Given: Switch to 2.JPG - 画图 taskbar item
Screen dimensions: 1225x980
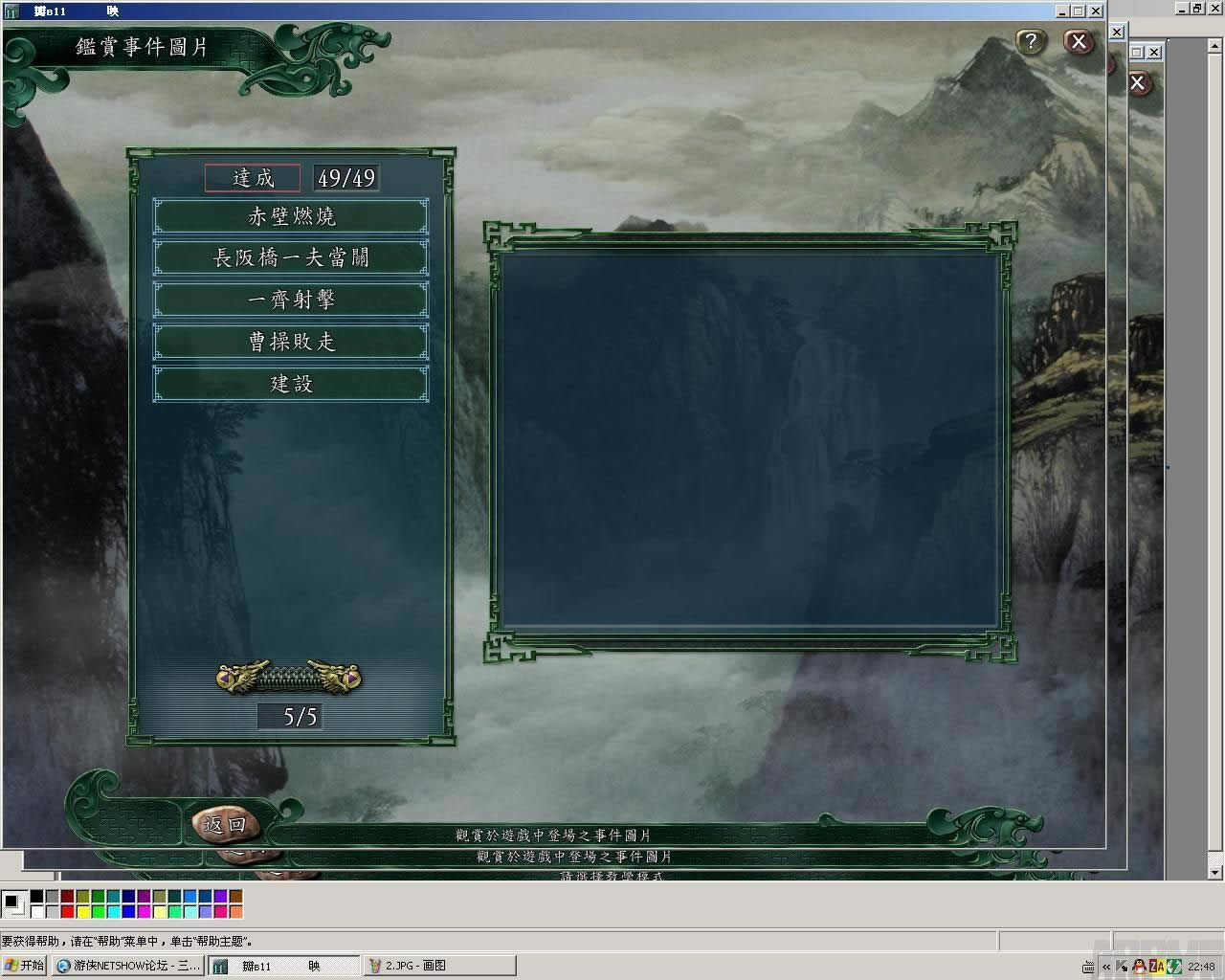Looking at the screenshot, I should pos(440,966).
